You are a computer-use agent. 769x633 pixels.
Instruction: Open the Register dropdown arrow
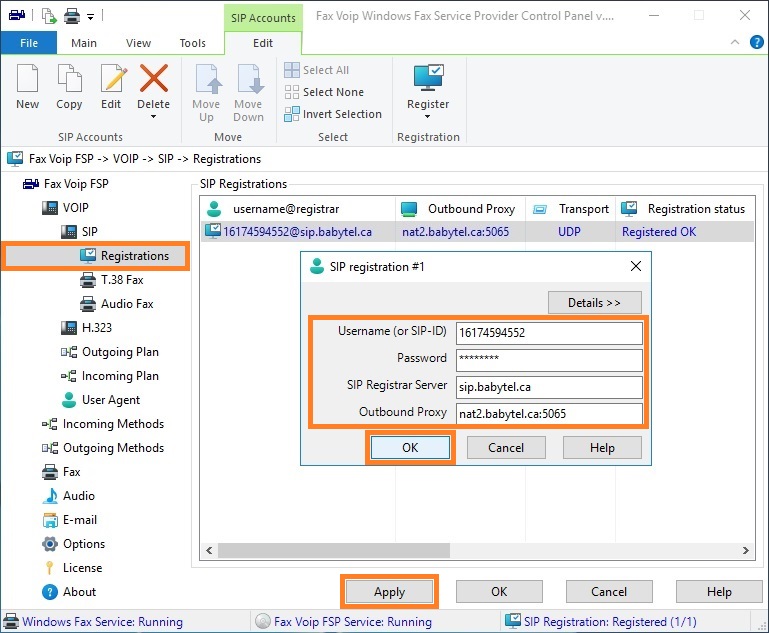tap(428, 117)
